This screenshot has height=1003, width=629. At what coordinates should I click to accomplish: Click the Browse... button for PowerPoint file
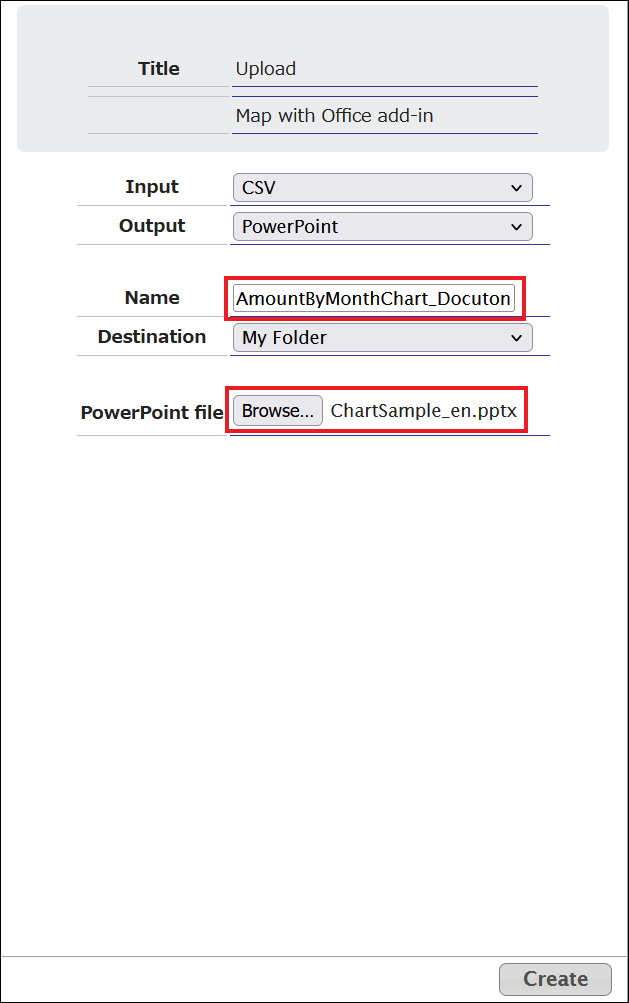[x=278, y=411]
